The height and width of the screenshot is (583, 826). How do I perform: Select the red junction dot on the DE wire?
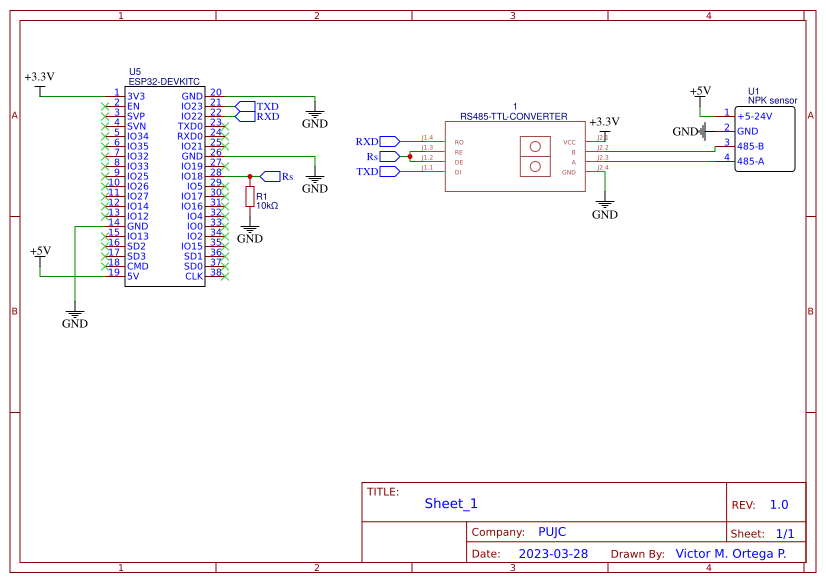coord(410,156)
